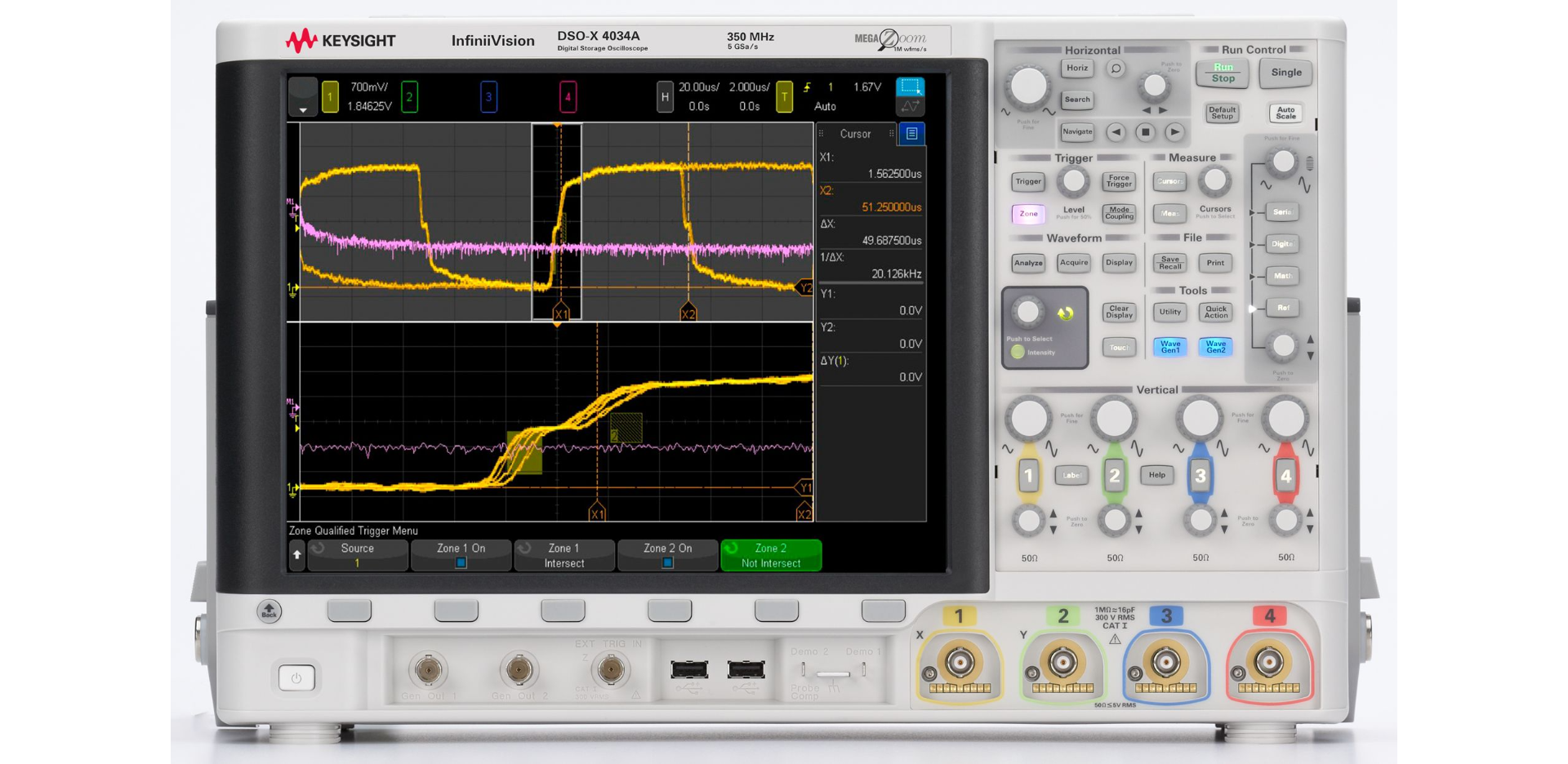Select the channel 2 badge to enable it

point(410,95)
